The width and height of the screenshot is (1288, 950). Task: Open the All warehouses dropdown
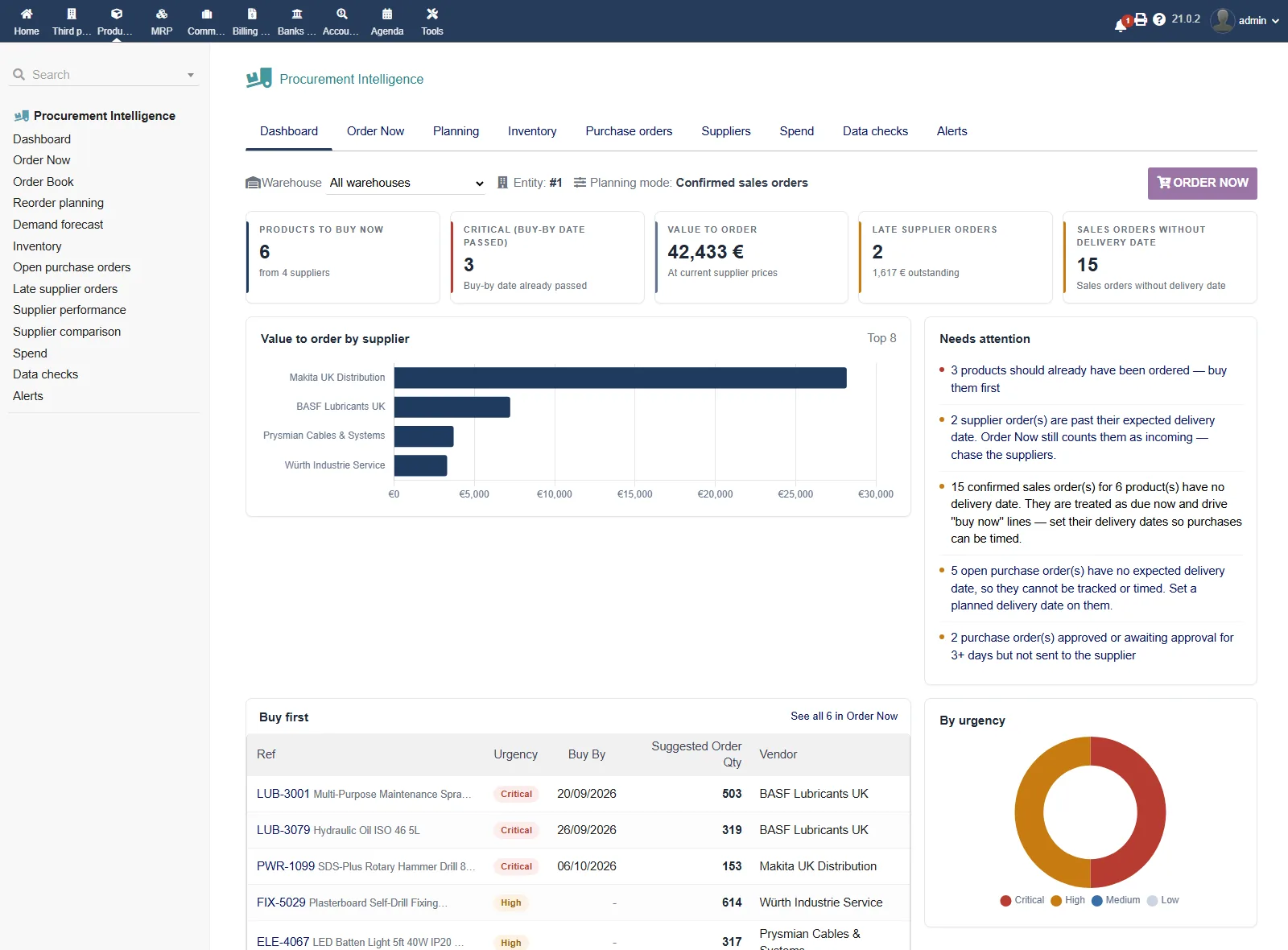(407, 183)
